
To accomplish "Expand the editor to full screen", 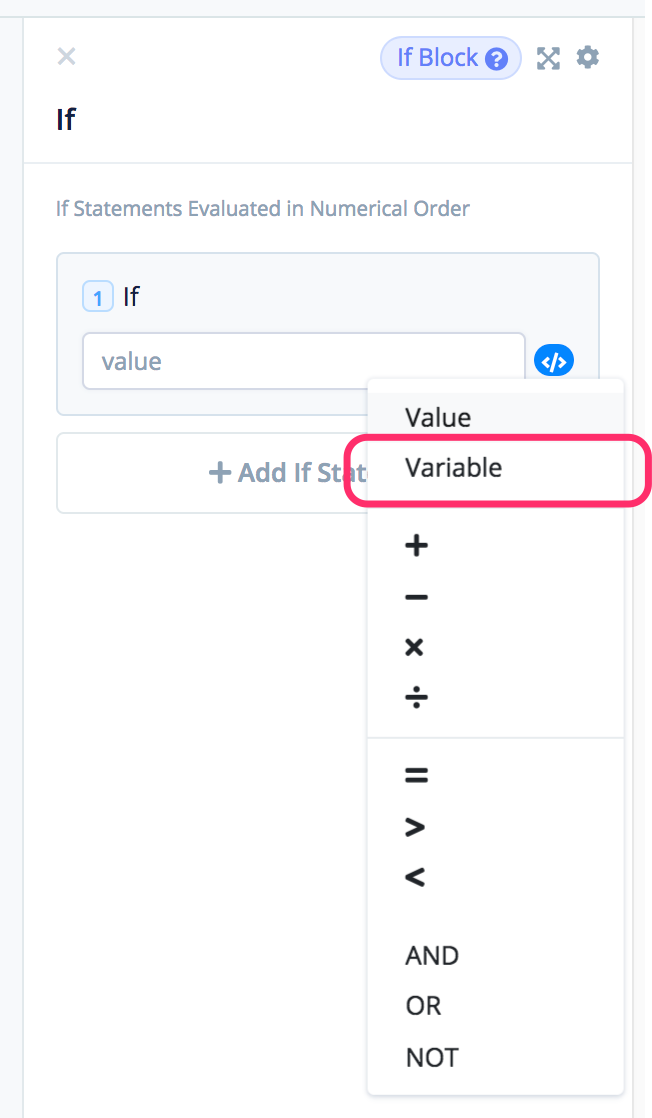I will (548, 58).
